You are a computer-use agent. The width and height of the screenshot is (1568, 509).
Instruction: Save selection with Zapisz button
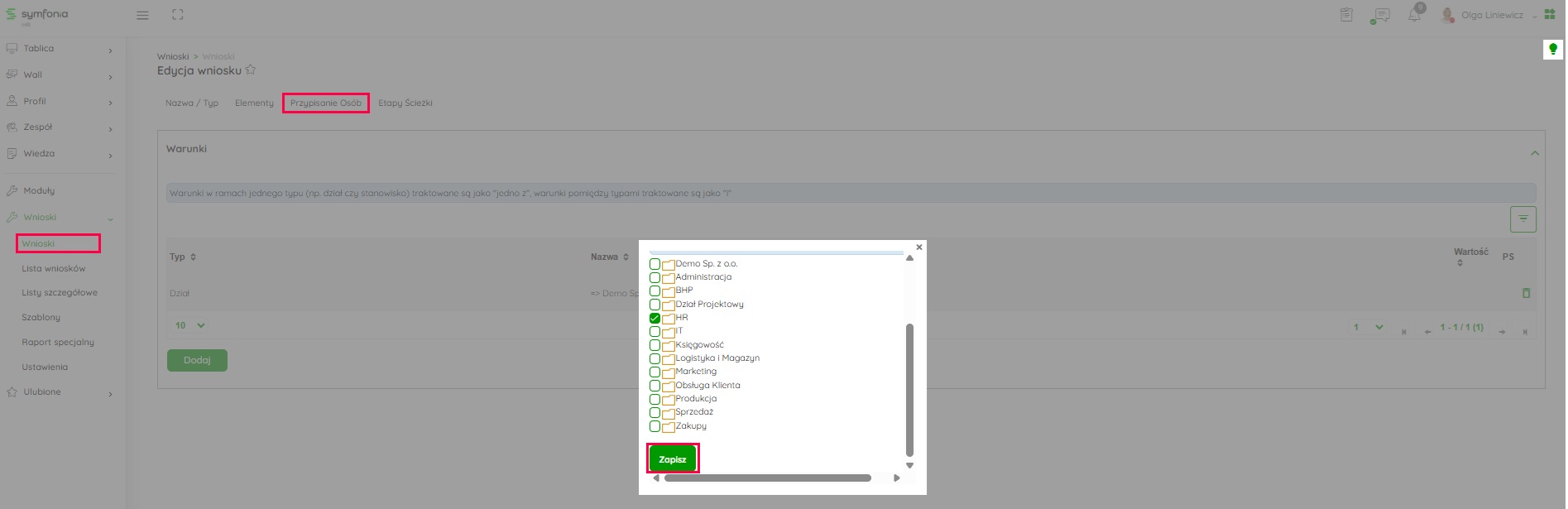point(672,459)
